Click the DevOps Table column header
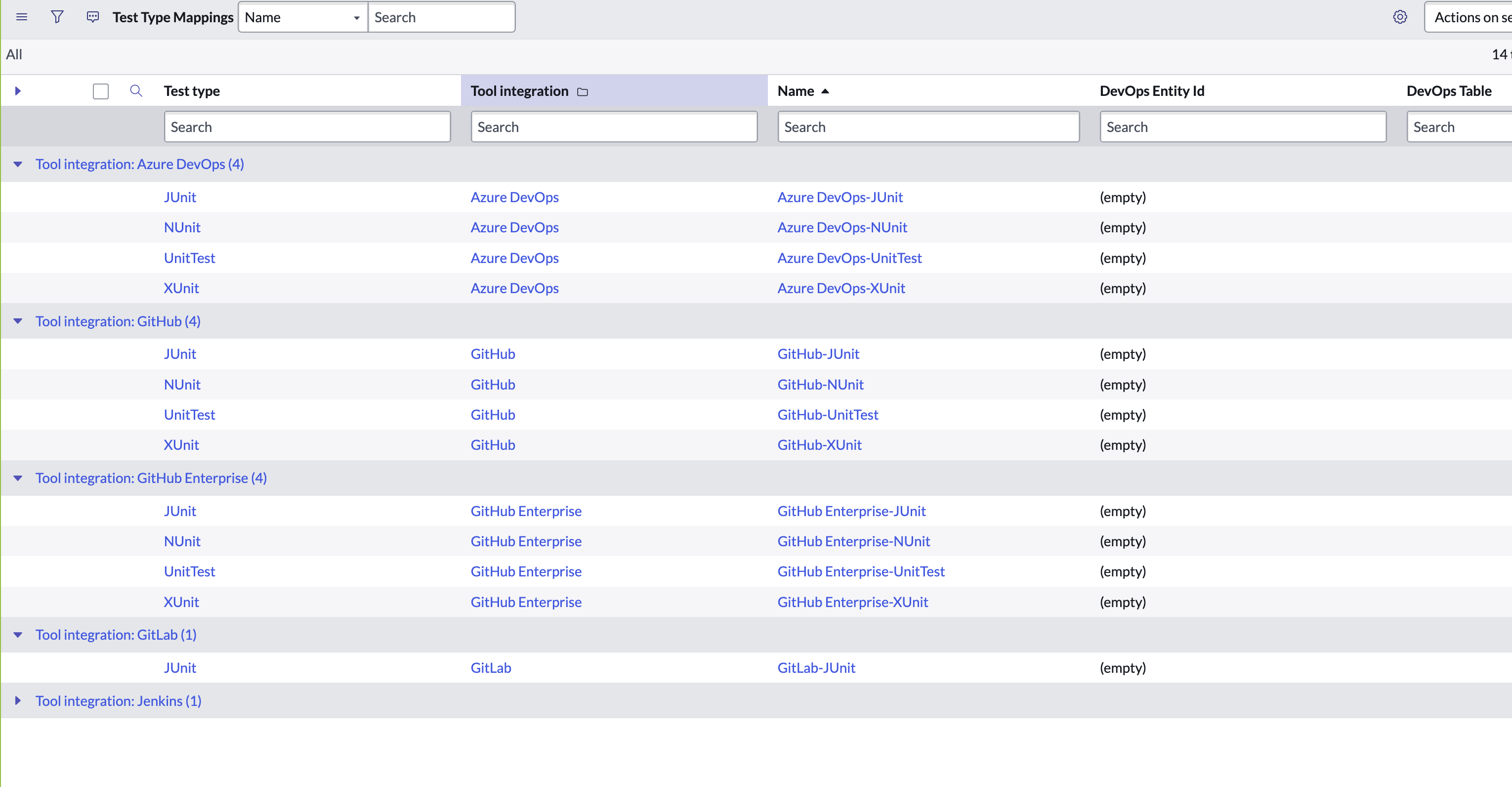This screenshot has height=787, width=1512. tap(1449, 91)
